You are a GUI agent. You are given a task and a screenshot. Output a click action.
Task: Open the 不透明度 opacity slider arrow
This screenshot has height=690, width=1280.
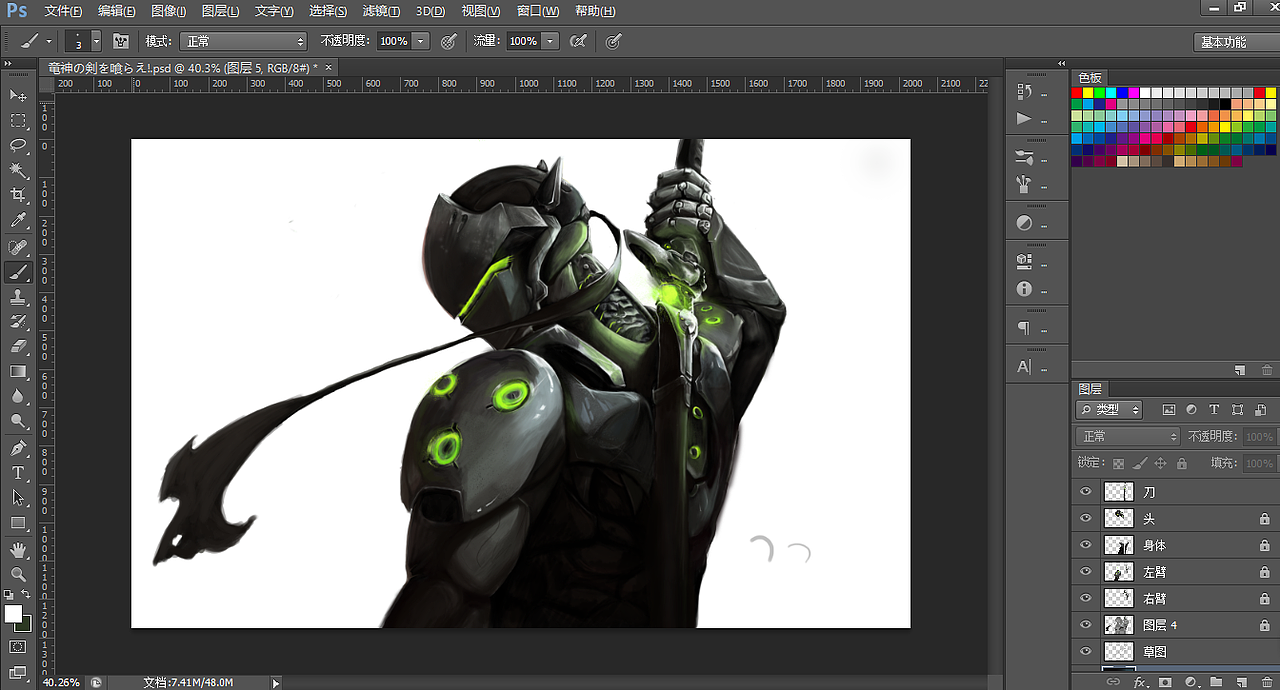pos(420,41)
